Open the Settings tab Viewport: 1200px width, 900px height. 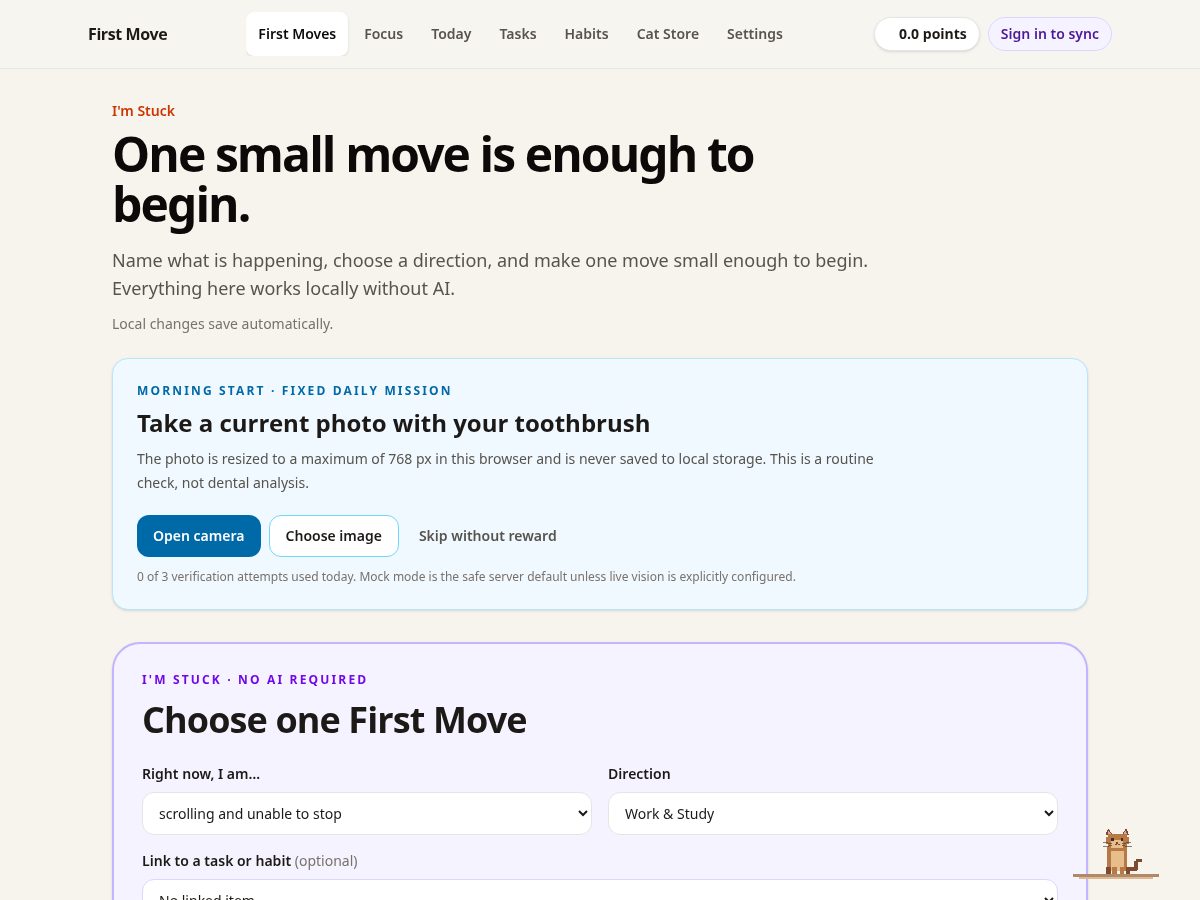(x=755, y=34)
